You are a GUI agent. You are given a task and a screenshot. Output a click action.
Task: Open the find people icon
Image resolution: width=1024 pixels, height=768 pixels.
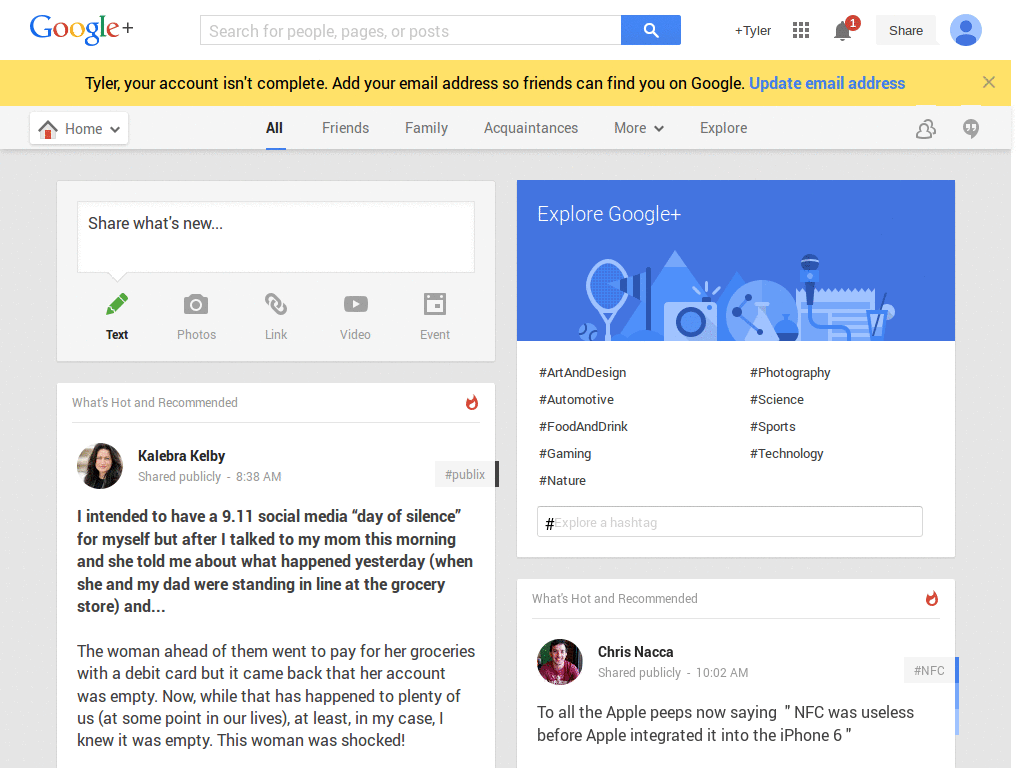point(925,129)
